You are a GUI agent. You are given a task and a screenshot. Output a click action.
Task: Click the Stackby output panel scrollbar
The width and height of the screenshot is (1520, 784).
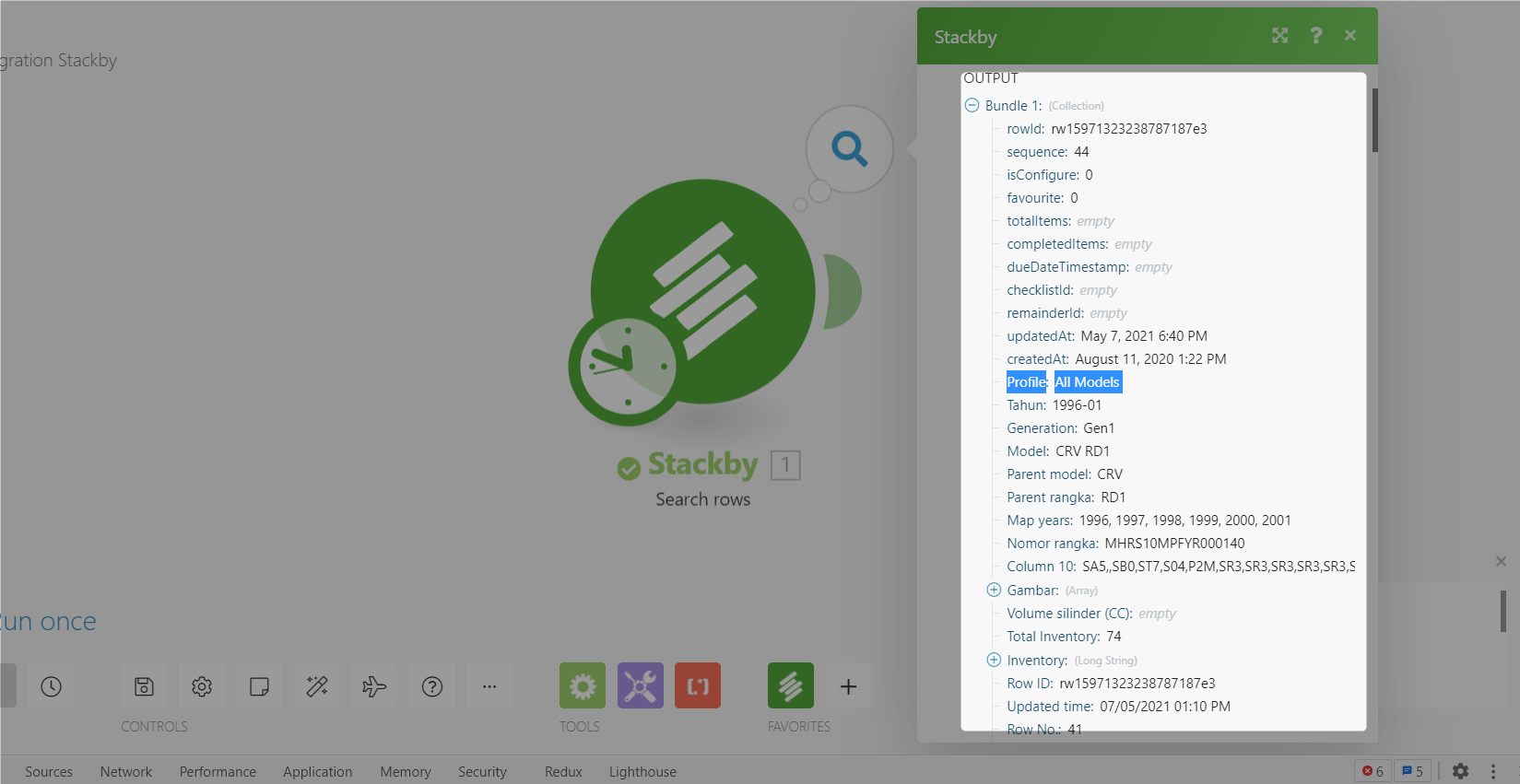[x=1374, y=120]
